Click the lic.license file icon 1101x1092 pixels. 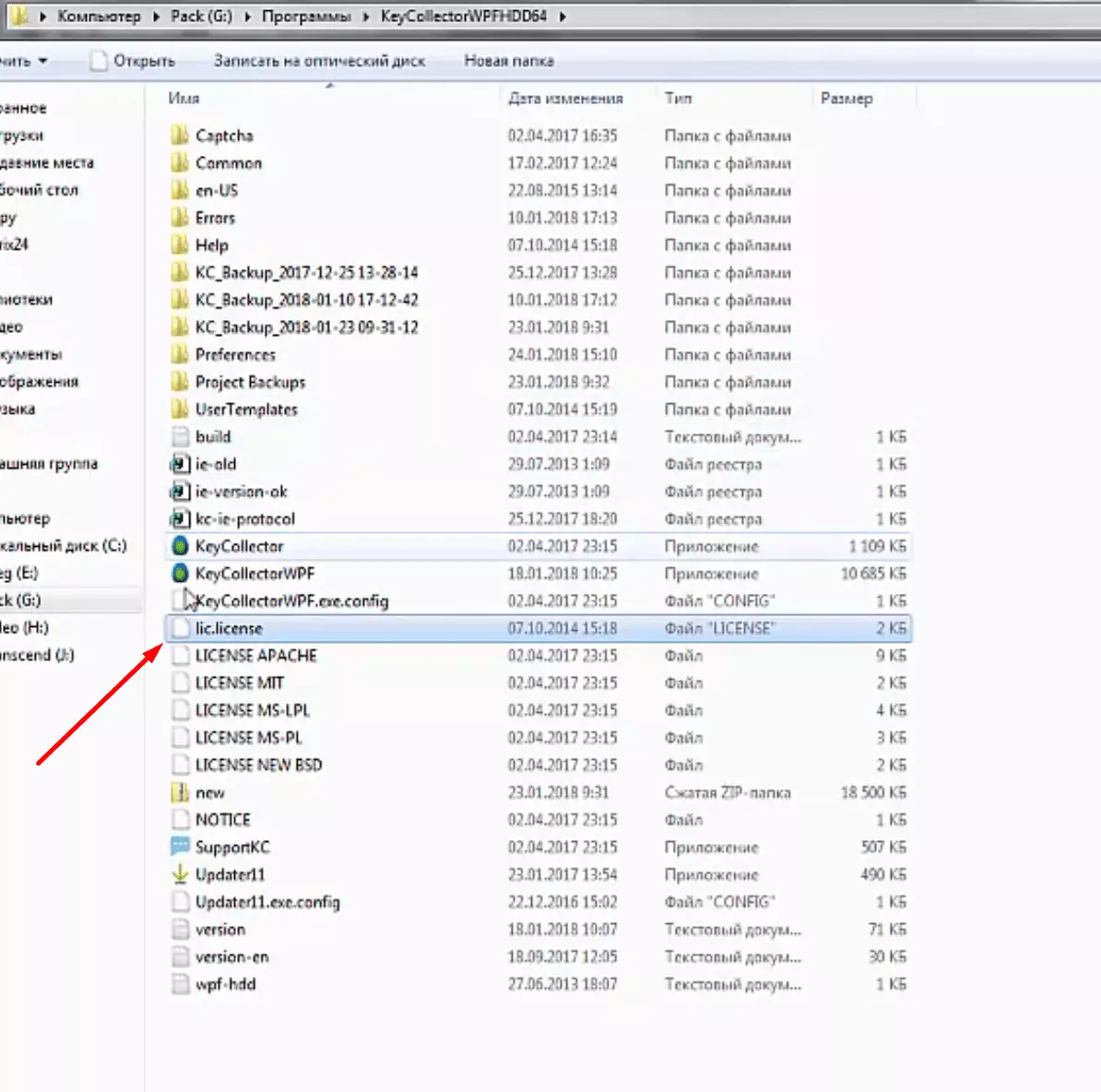(x=181, y=628)
